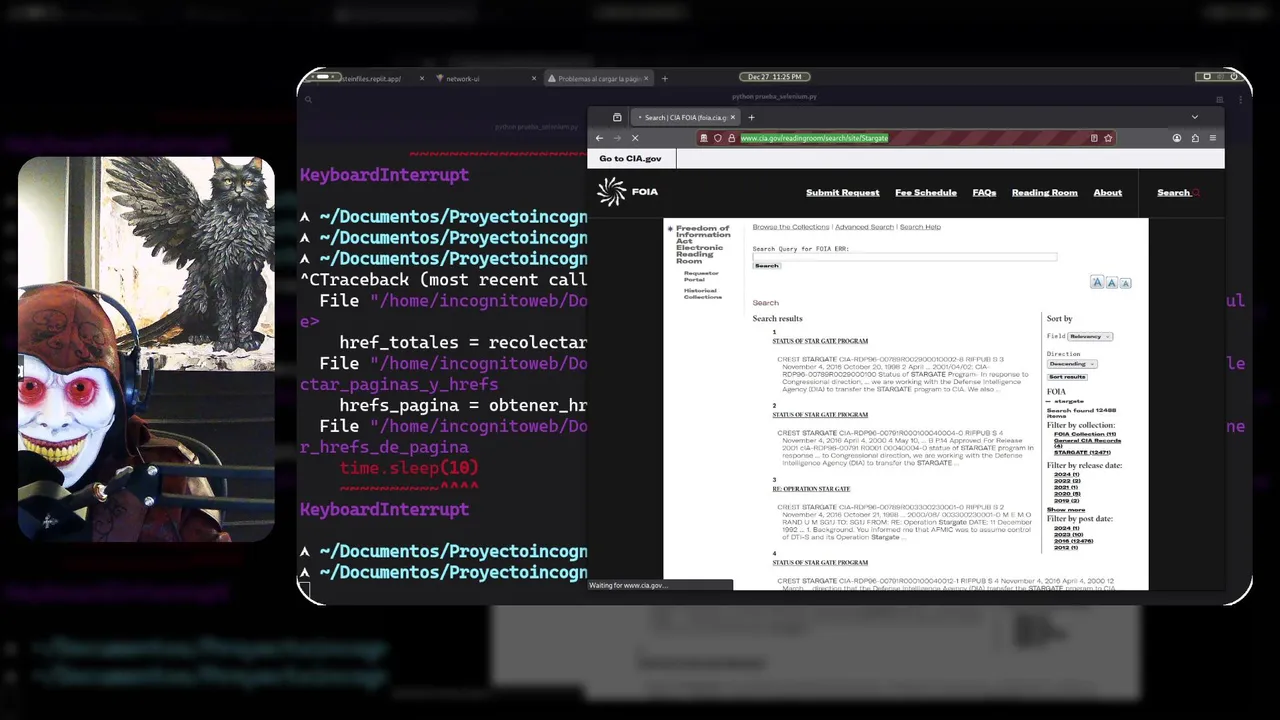Open About in FOIA navigation
This screenshot has width=1280, height=720.
(x=1107, y=193)
